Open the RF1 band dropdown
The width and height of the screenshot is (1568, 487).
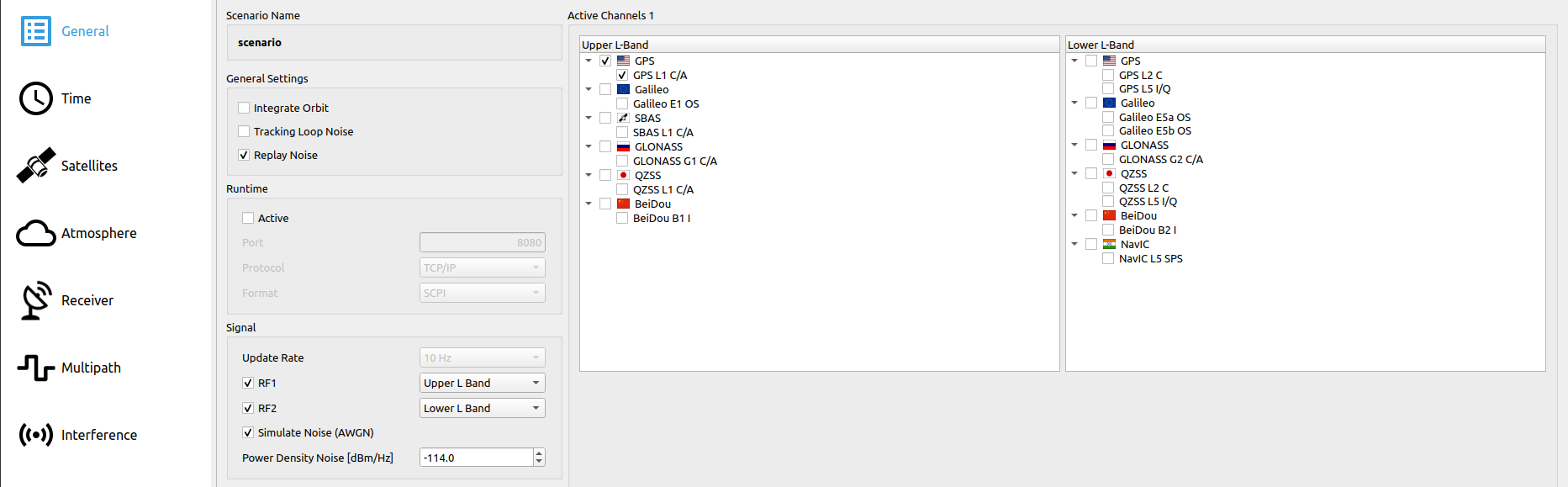tap(483, 383)
